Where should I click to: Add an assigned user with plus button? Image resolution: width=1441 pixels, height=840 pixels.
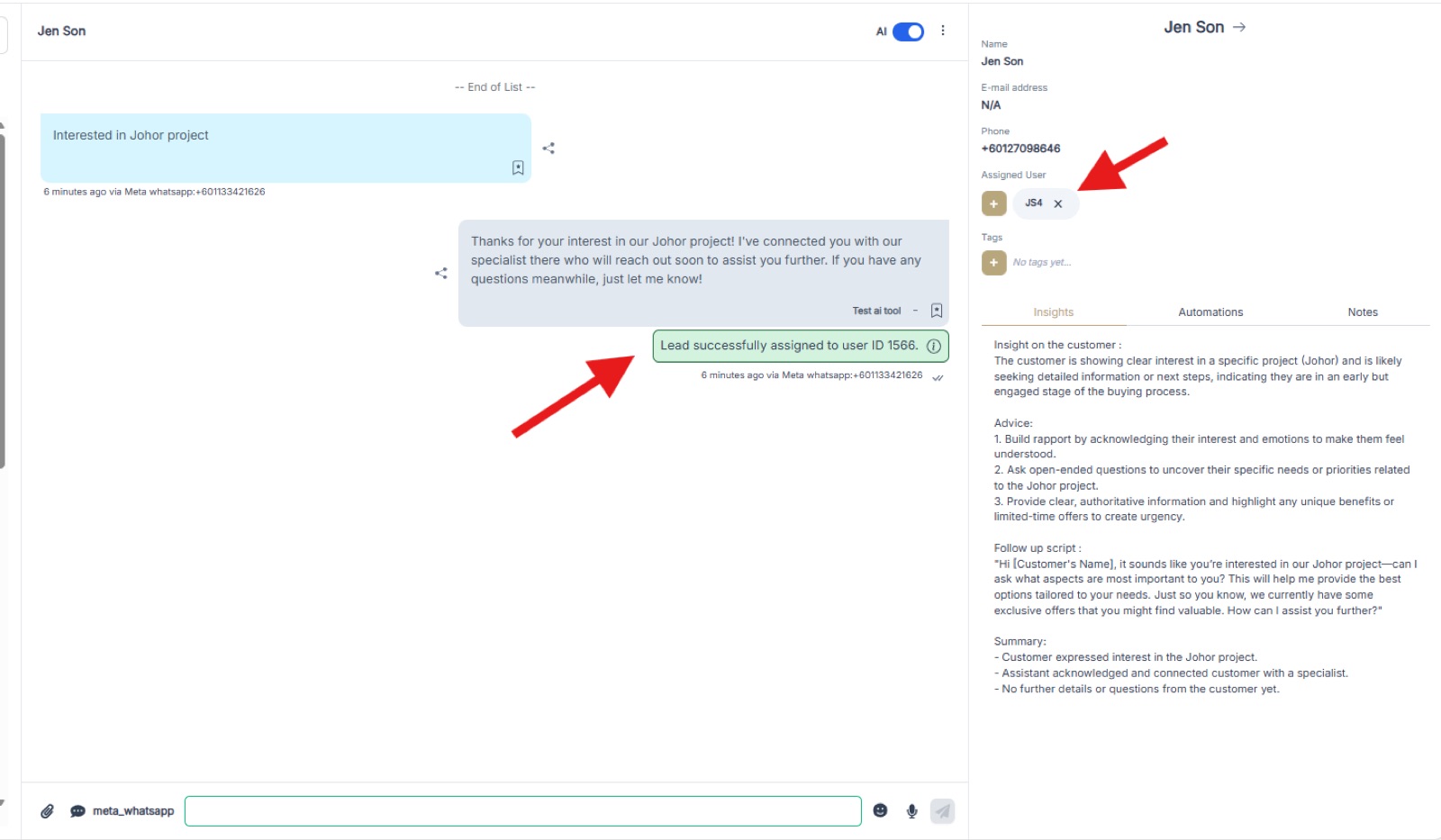pos(993,203)
